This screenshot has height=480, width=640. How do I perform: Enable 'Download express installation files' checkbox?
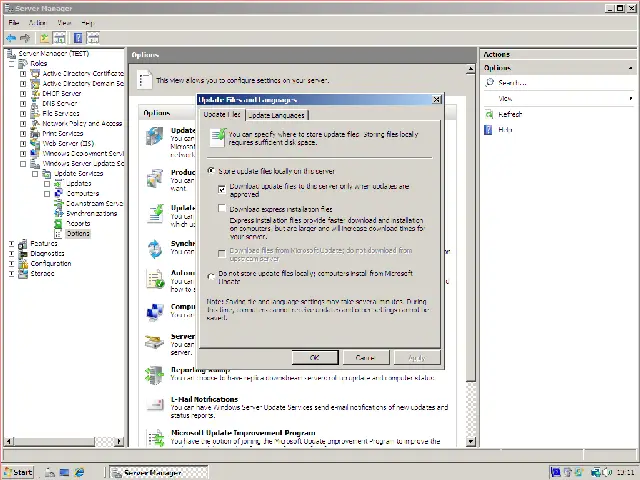(222, 209)
